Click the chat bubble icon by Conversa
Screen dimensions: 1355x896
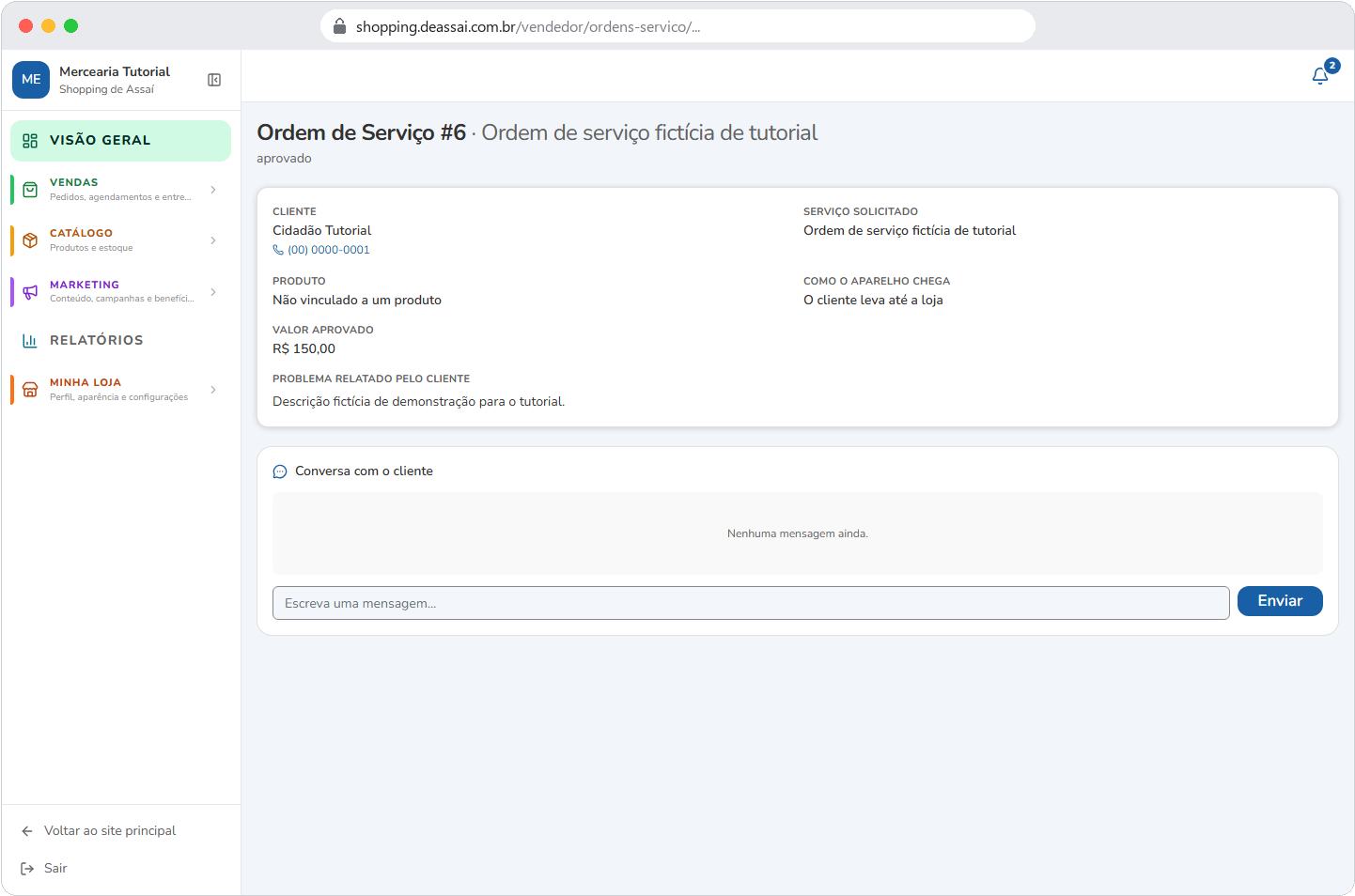click(x=280, y=471)
